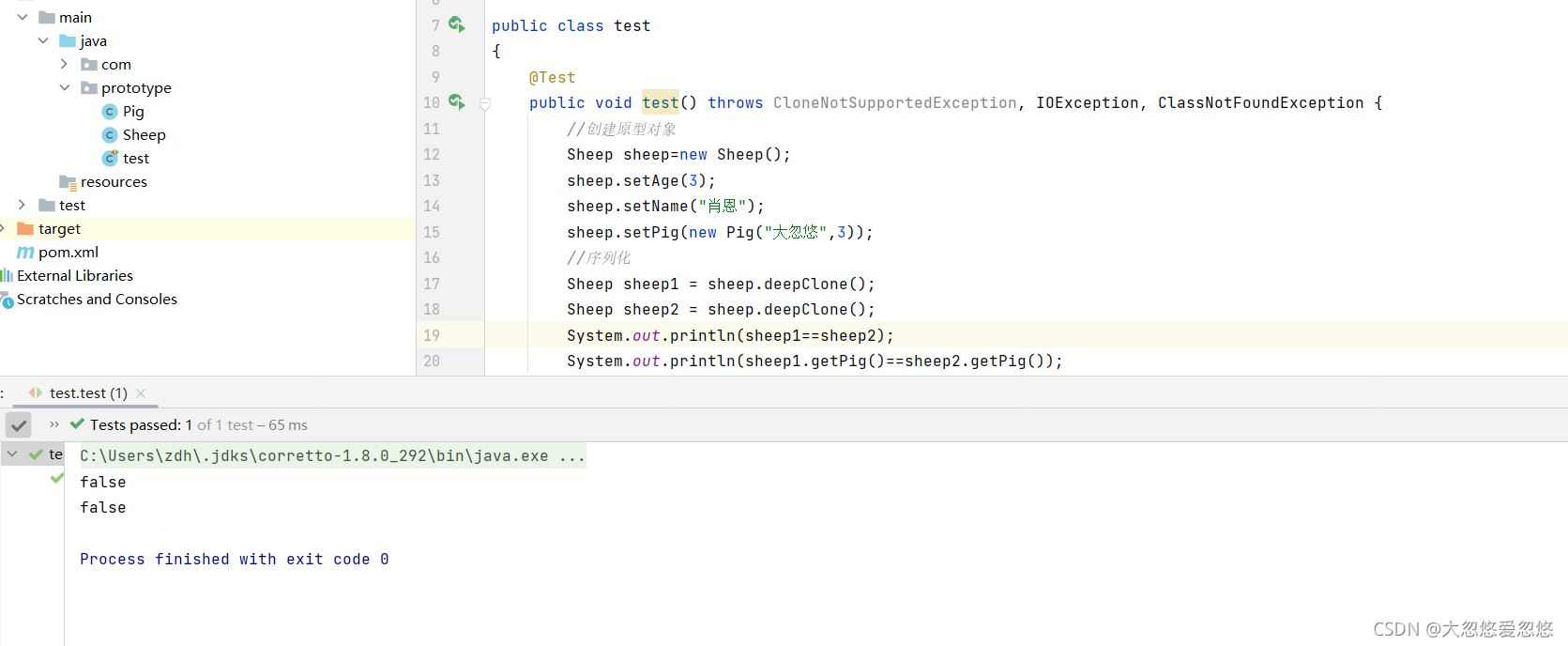
Task: Click the child test's green check icon
Action: 56,478
